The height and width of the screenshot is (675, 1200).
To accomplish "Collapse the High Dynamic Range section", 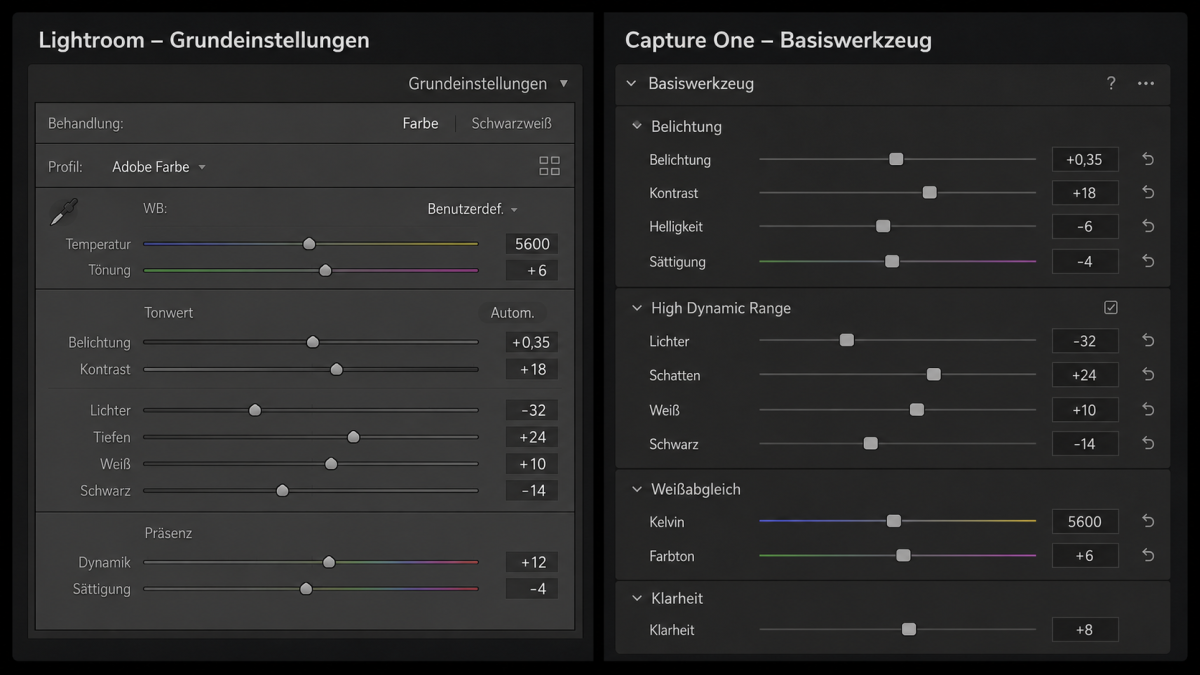I will pyautogui.click(x=637, y=309).
